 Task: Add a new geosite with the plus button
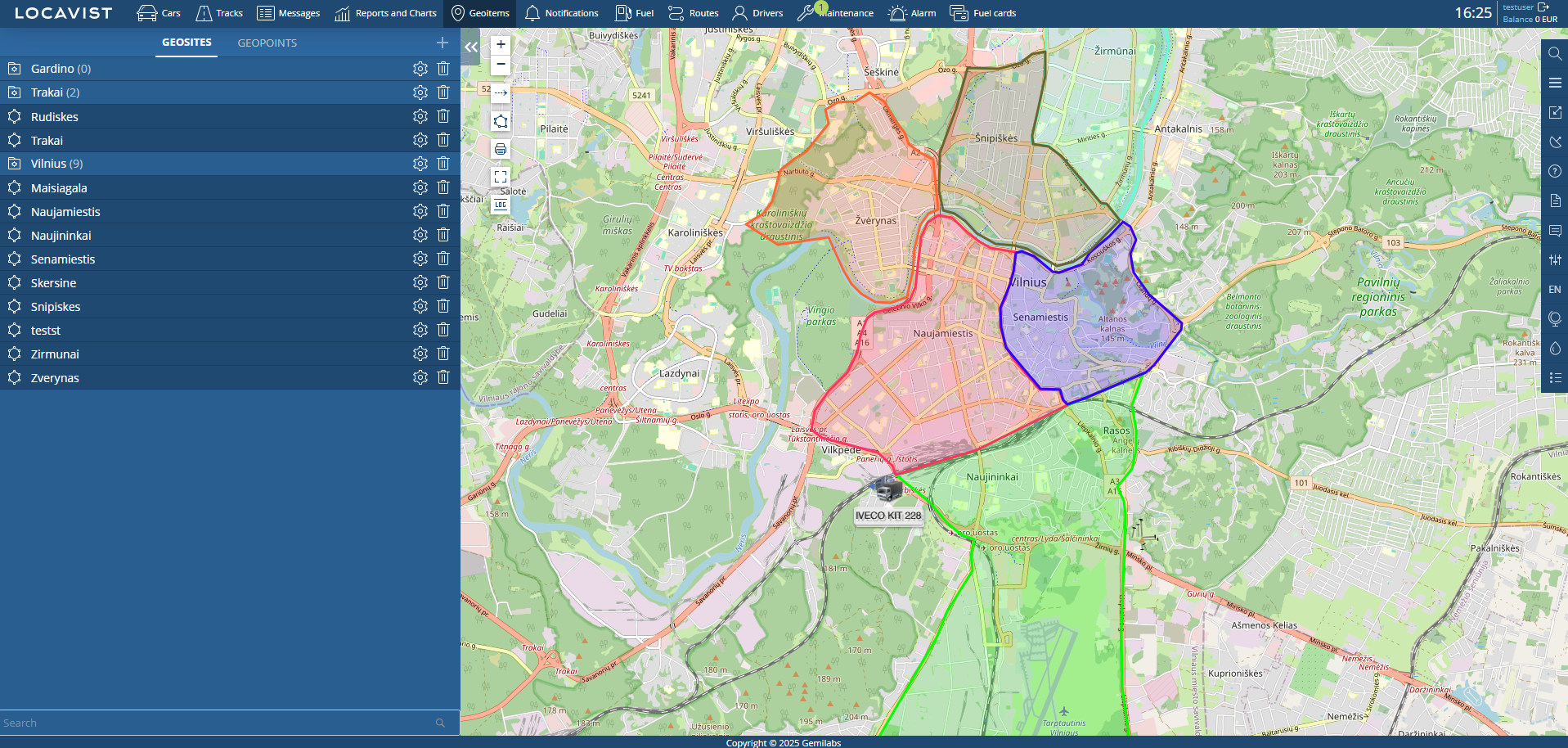pos(442,43)
